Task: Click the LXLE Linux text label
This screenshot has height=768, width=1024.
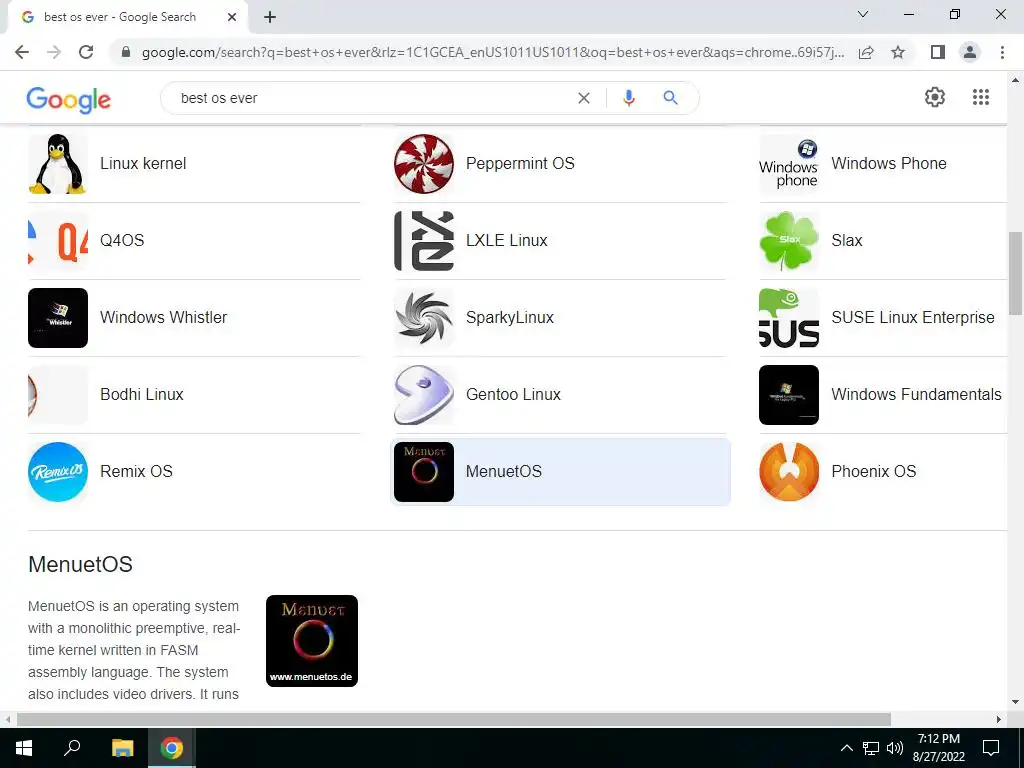Action: pos(507,241)
